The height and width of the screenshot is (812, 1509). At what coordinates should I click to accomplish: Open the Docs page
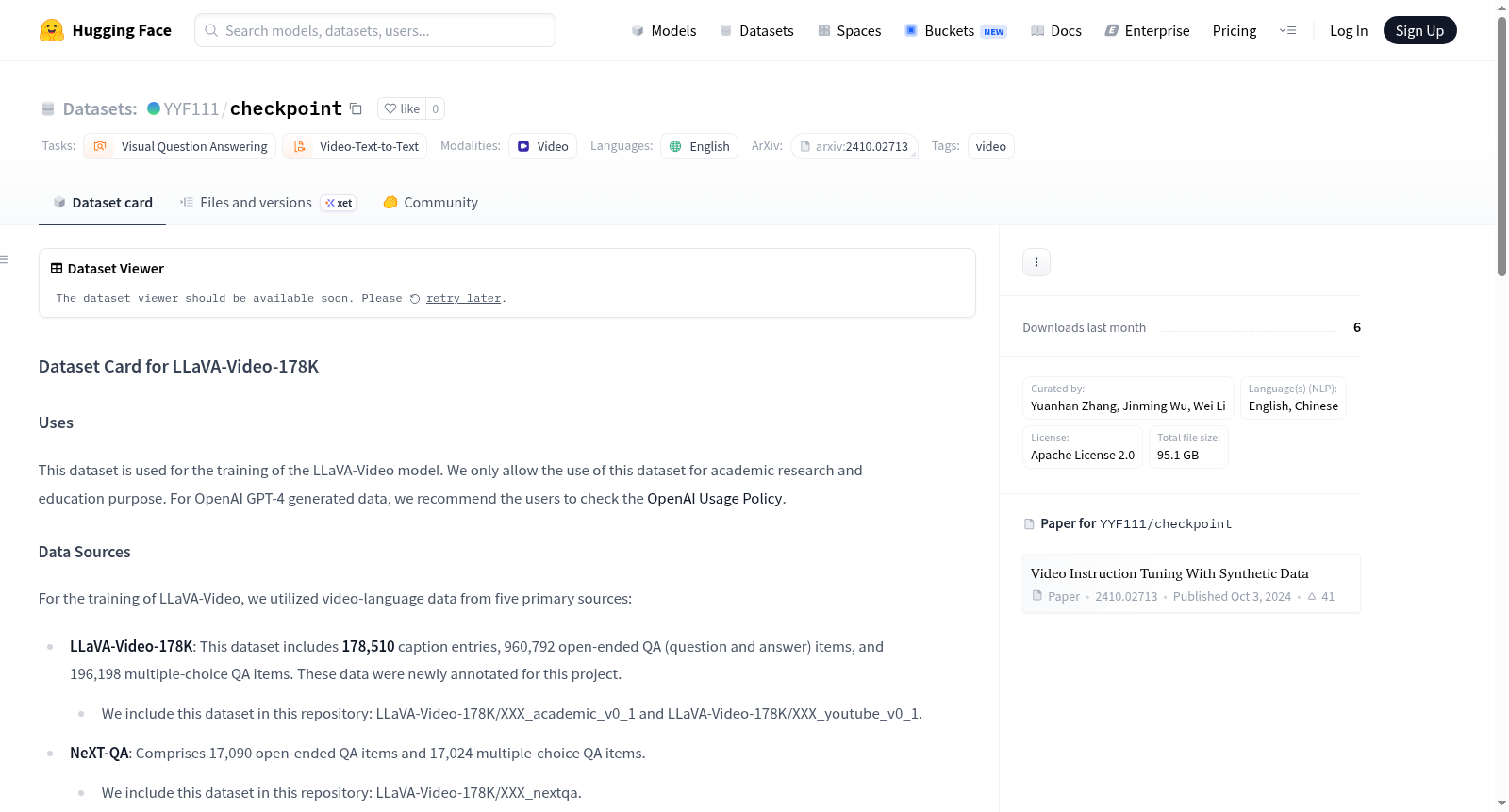[1055, 30]
